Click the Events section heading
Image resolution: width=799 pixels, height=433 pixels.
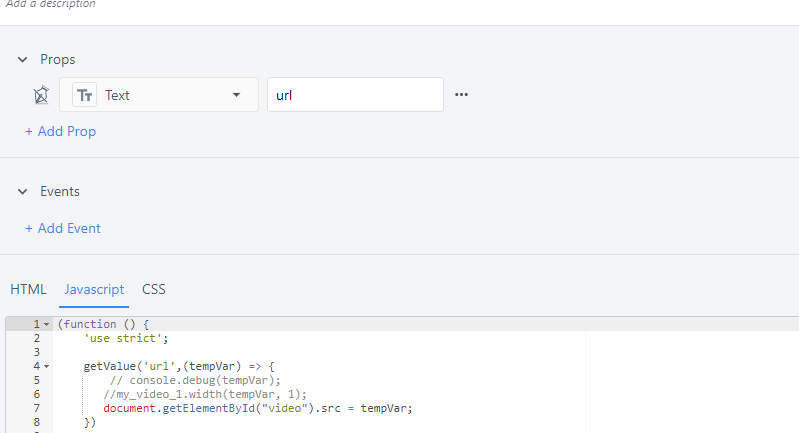(x=60, y=191)
